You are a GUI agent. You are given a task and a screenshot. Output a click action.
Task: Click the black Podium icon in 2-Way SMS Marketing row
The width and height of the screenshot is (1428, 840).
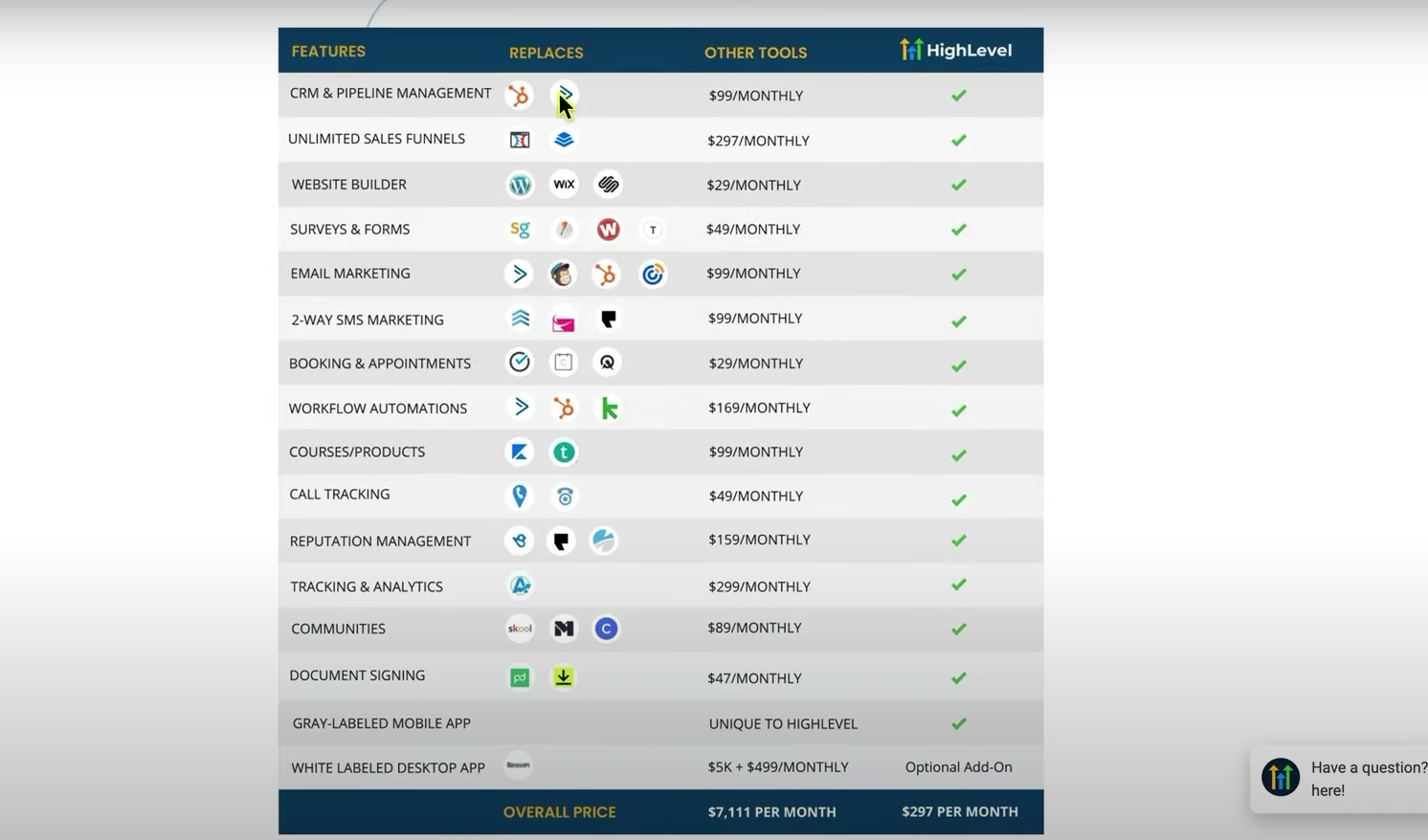(608, 319)
